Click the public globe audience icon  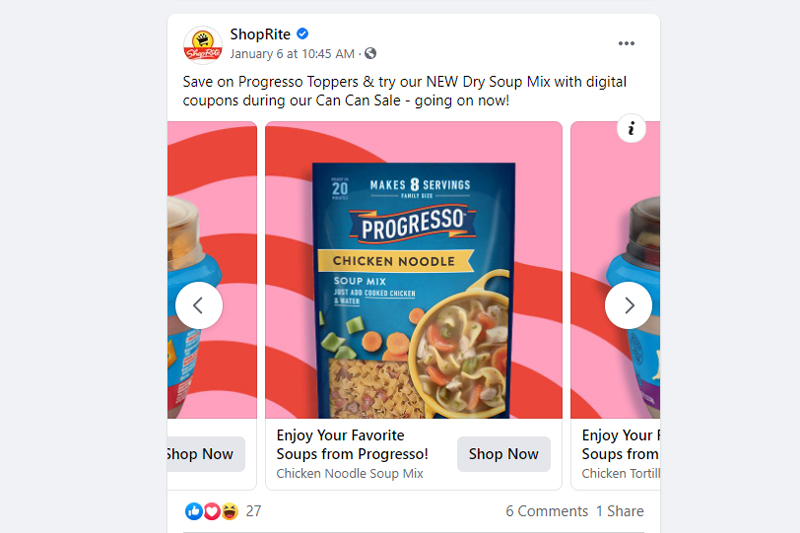click(370, 53)
